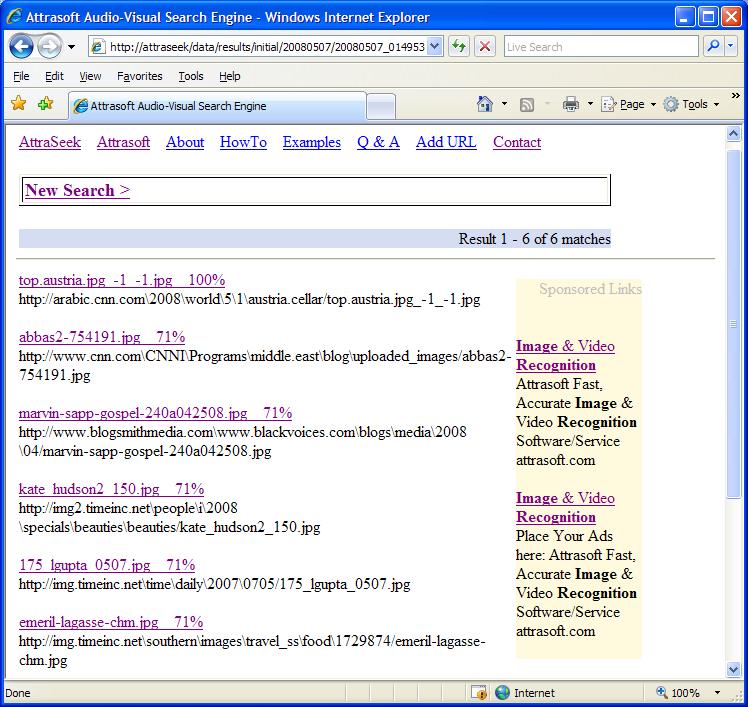This screenshot has width=748, height=707.
Task: Click the URL text ending 'kate_hudson2_150.jpg'
Action: (169, 518)
